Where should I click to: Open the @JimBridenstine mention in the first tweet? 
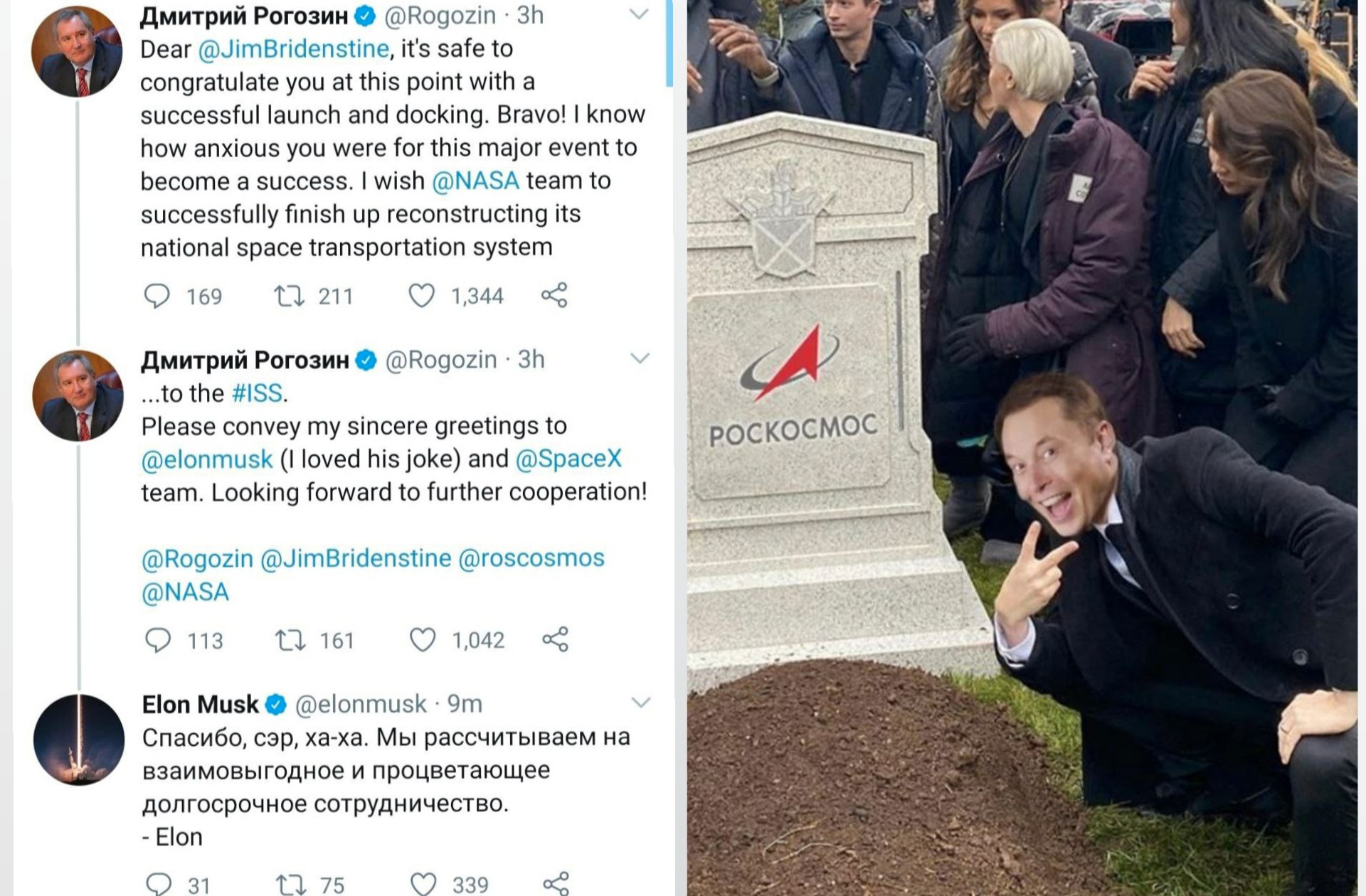(294, 48)
